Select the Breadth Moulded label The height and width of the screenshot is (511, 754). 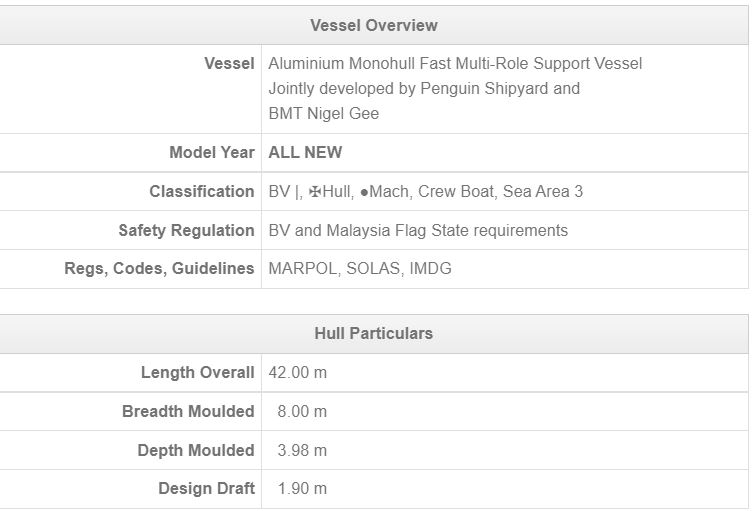tap(188, 411)
